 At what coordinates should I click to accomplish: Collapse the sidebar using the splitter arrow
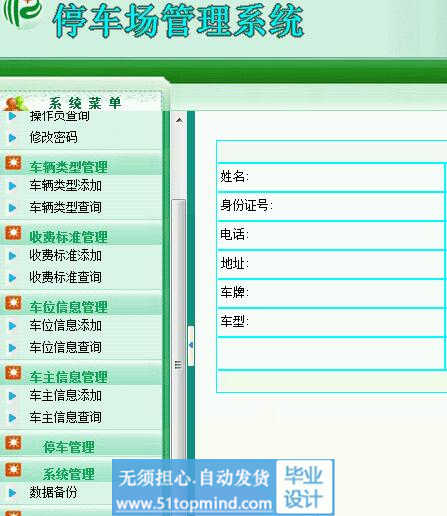click(x=191, y=345)
